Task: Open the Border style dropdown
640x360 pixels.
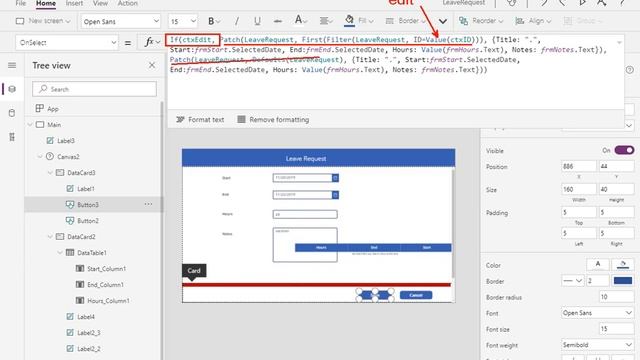Action: [x=573, y=281]
